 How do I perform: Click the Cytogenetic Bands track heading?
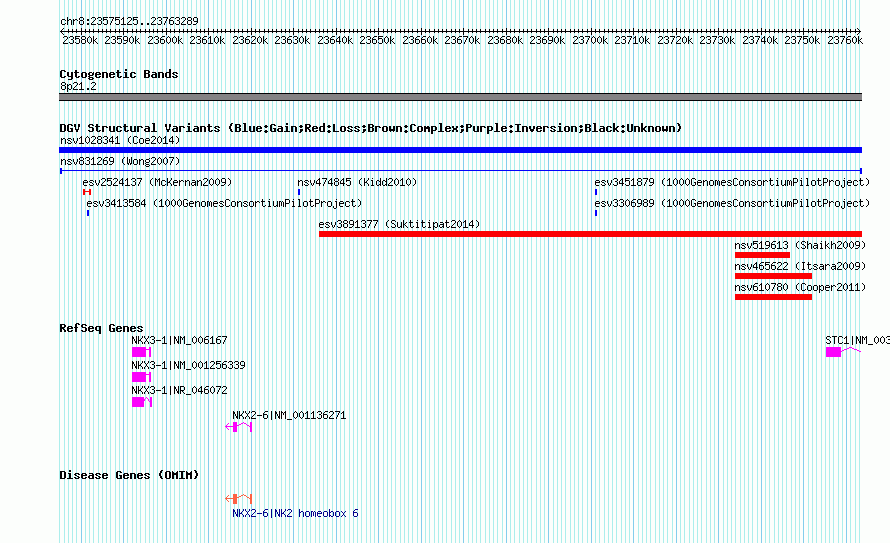tap(119, 74)
